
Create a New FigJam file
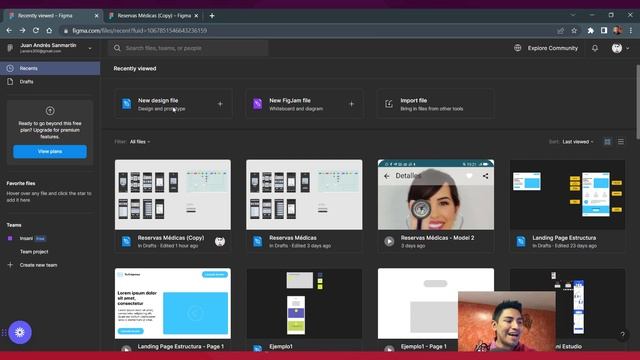[x=304, y=104]
